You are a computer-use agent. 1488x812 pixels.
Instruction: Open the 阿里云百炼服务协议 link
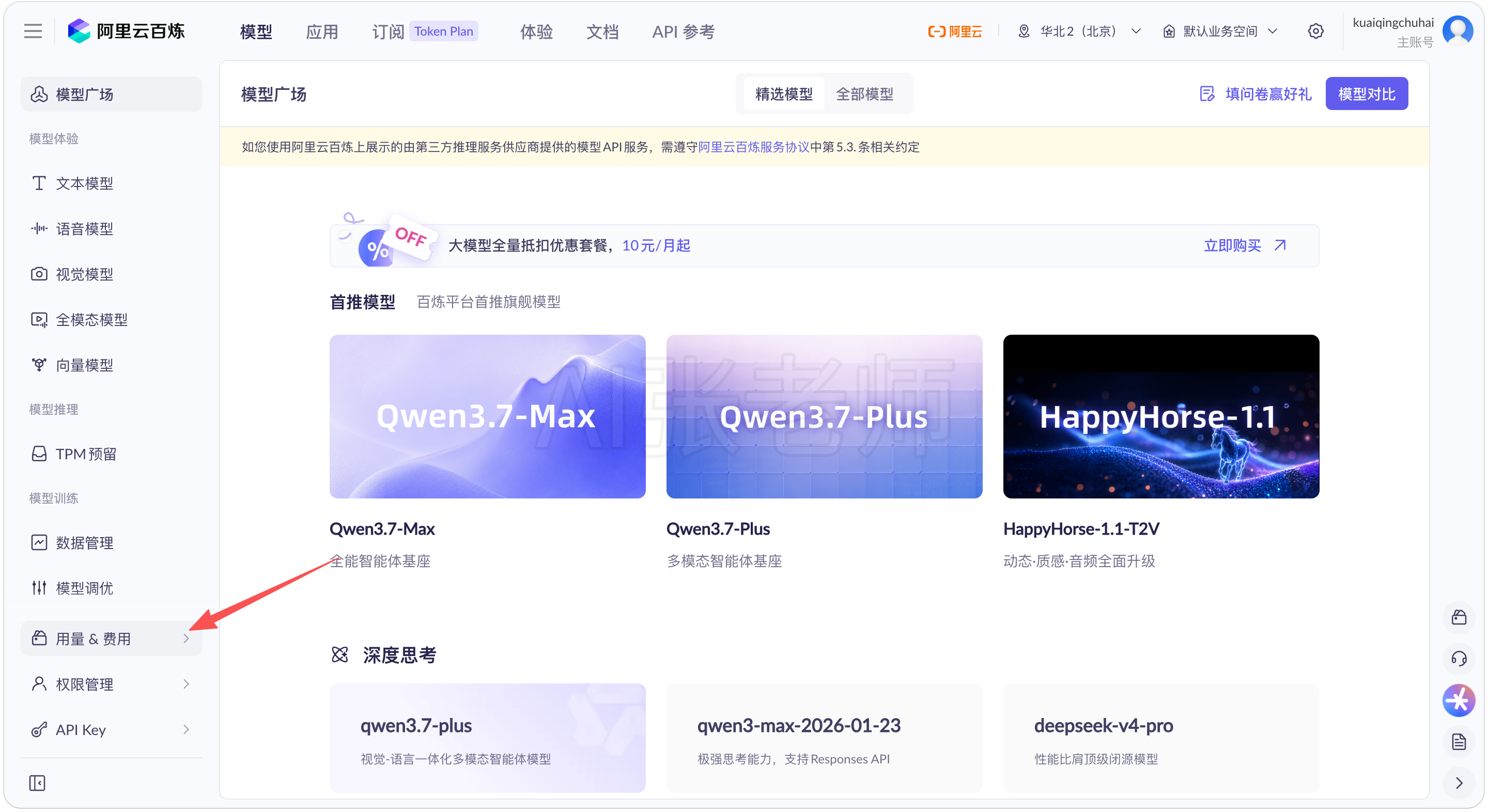point(754,147)
